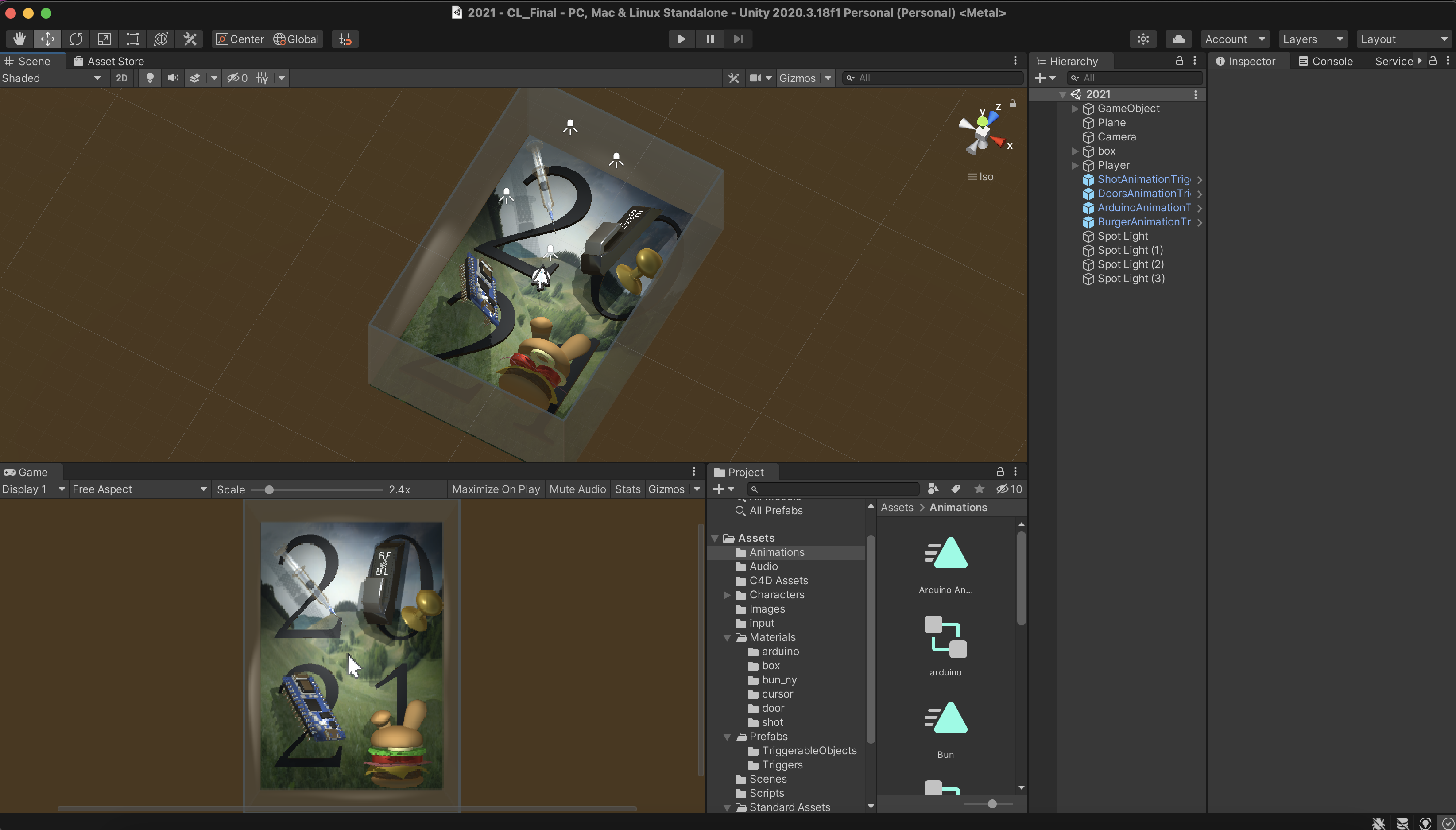Select the Rotate tool

(x=76, y=39)
